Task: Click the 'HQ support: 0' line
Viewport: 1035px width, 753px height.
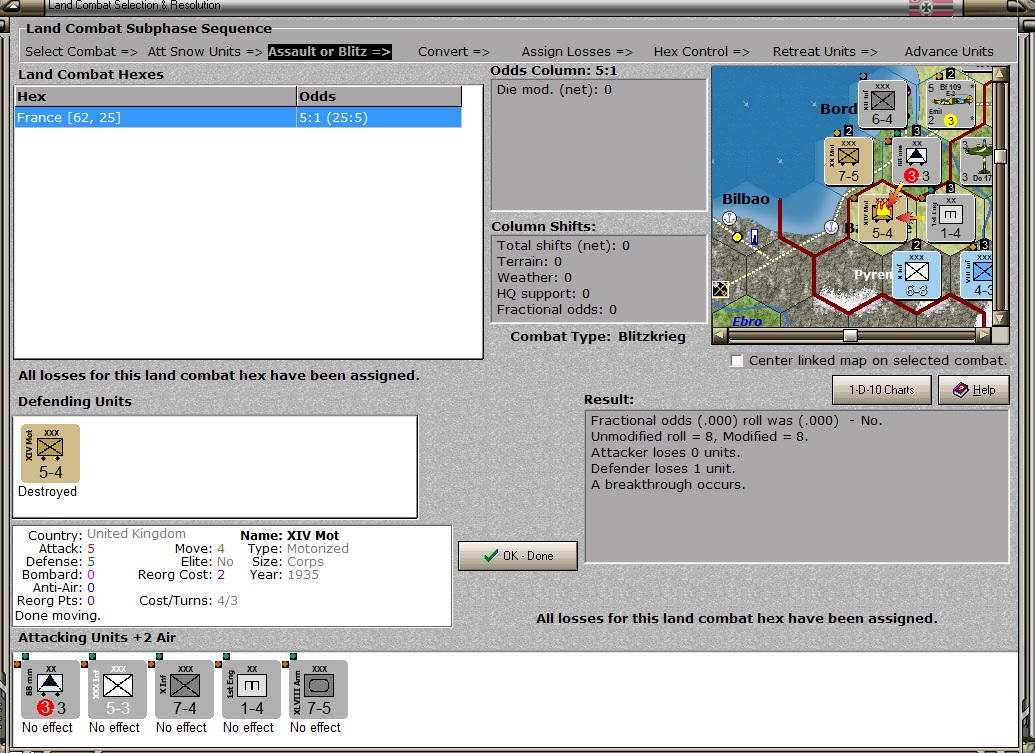Action: (543, 294)
